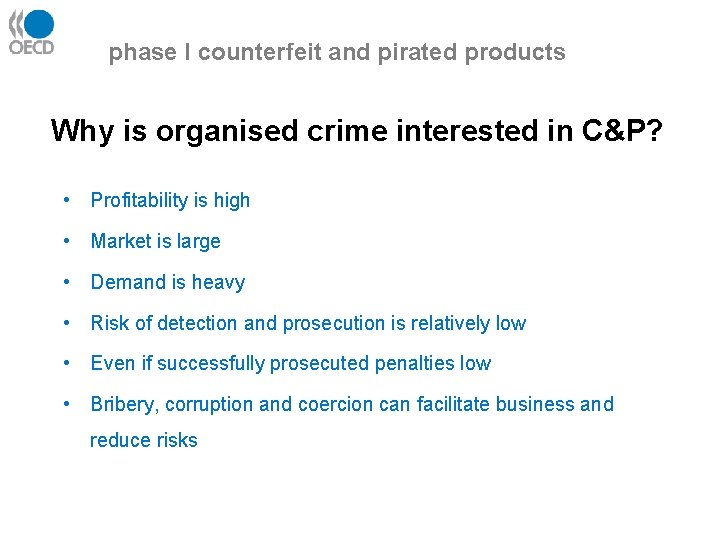Click the Bribery, corruption and coercion line

click(352, 405)
